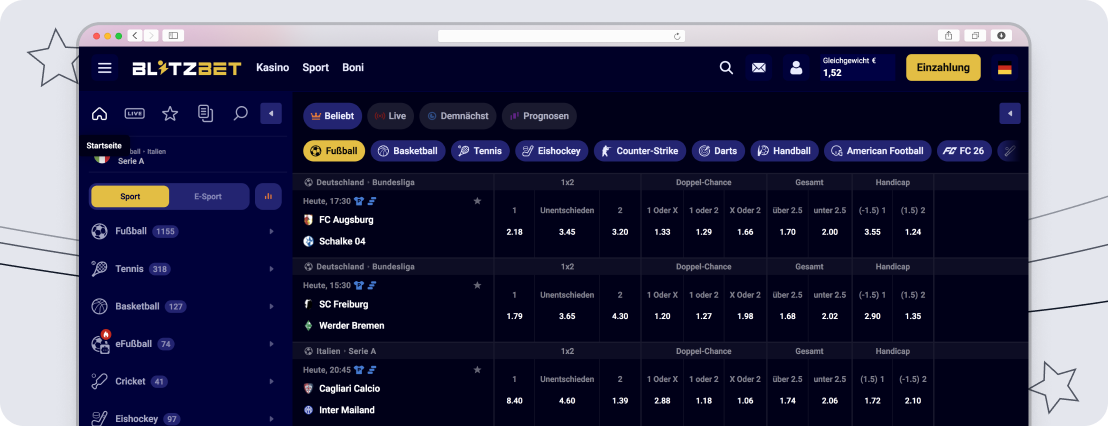Filter by Eishockey sport chip
1108x426 pixels.
552,150
